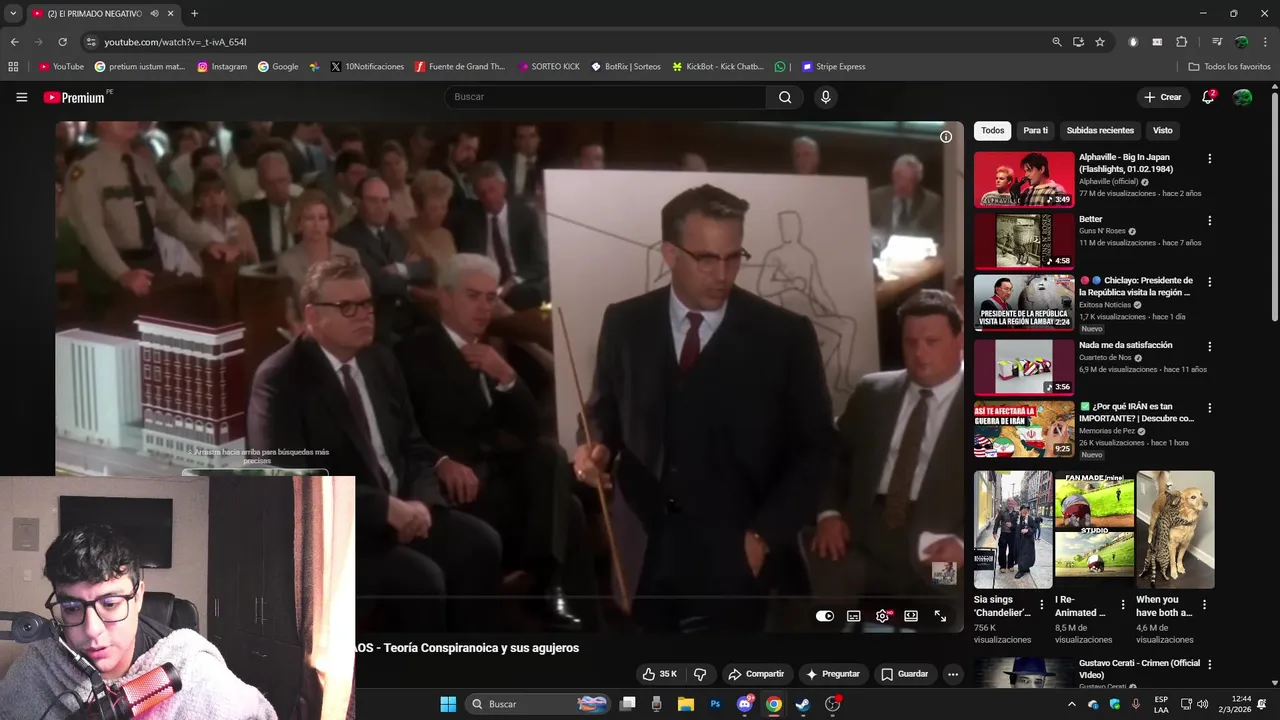The height and width of the screenshot is (720, 1280).
Task: Go back with the browser back arrow
Action: pyautogui.click(x=14, y=42)
